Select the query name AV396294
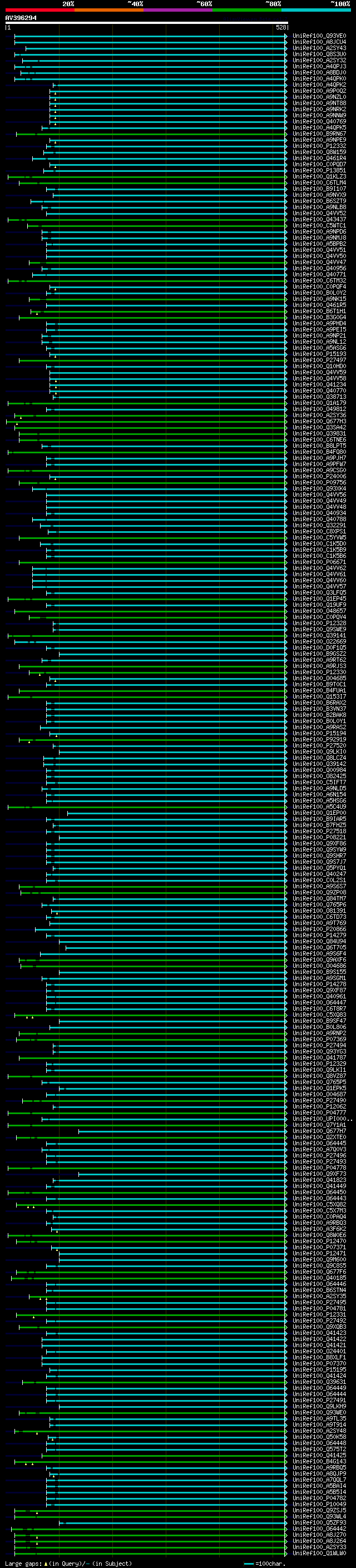Viewport: 356px width, 1568px height. coord(21,18)
